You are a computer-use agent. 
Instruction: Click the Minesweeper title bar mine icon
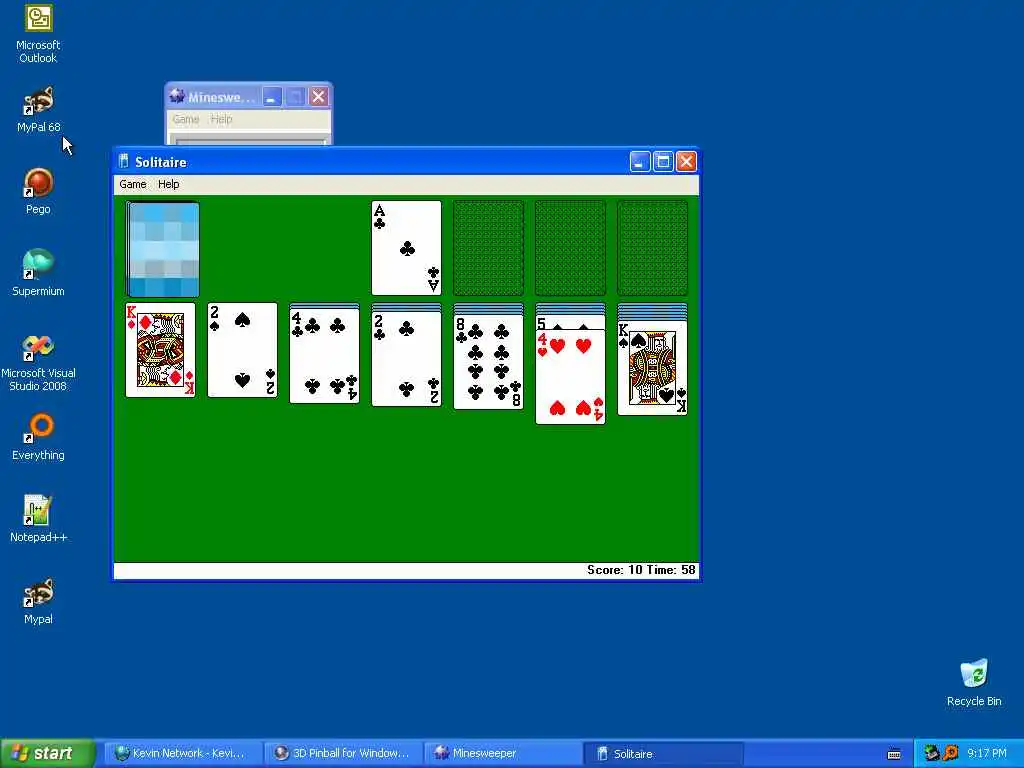point(177,97)
